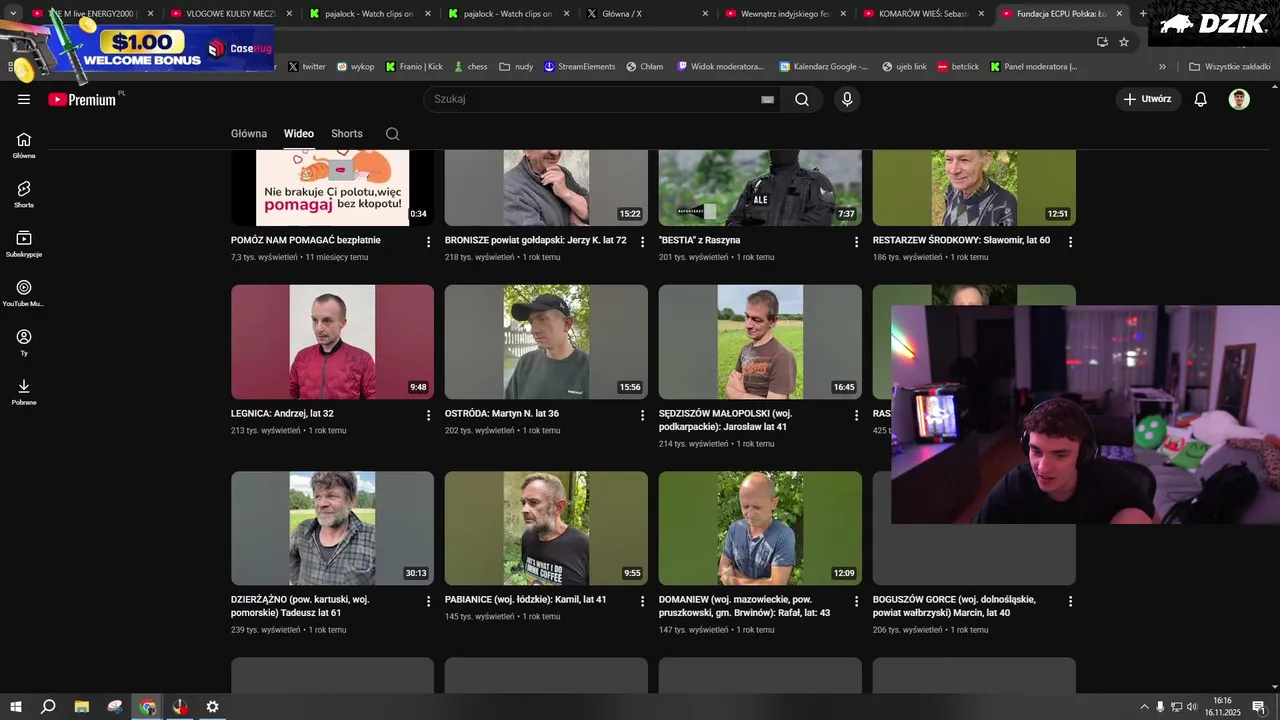Expand the hidden bookmarks overflow chevron
The height and width of the screenshot is (720, 1280).
[1162, 67]
